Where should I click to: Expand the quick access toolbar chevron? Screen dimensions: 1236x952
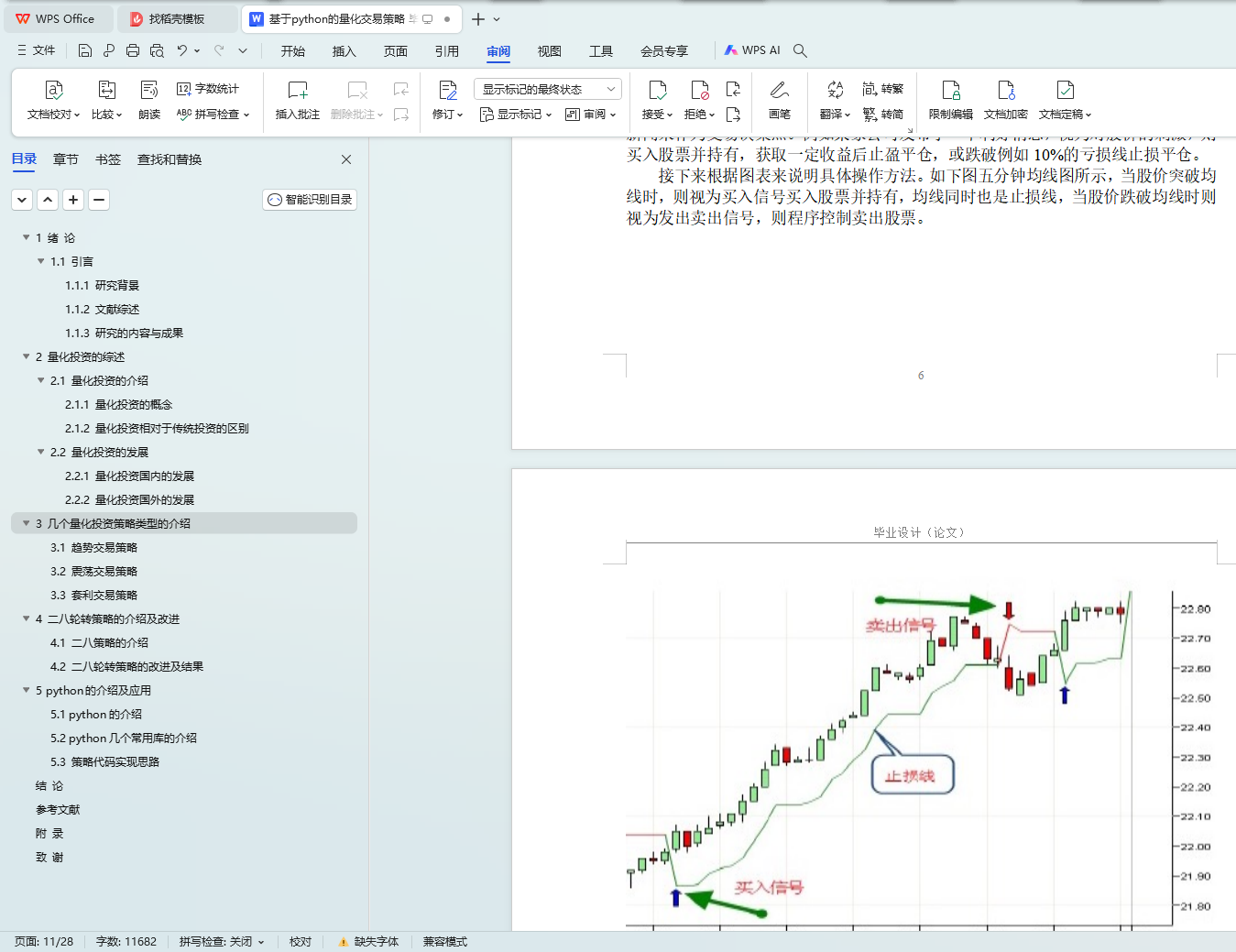tap(243, 50)
